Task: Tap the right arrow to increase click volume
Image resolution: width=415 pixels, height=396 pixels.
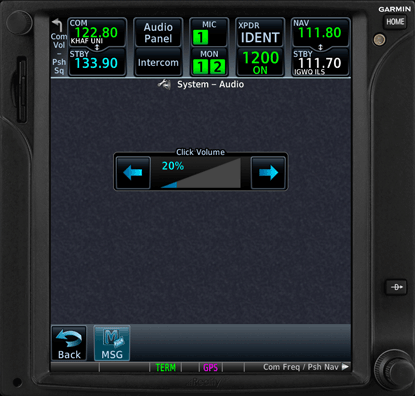Action: (268, 173)
